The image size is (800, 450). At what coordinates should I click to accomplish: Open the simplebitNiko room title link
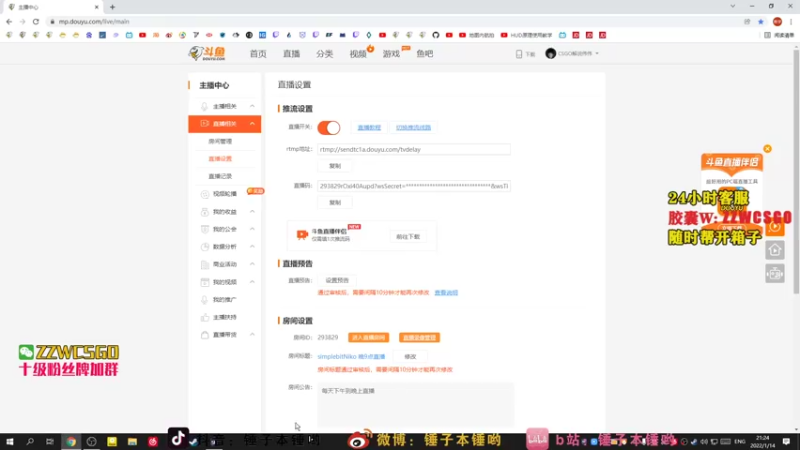pyautogui.click(x=351, y=357)
